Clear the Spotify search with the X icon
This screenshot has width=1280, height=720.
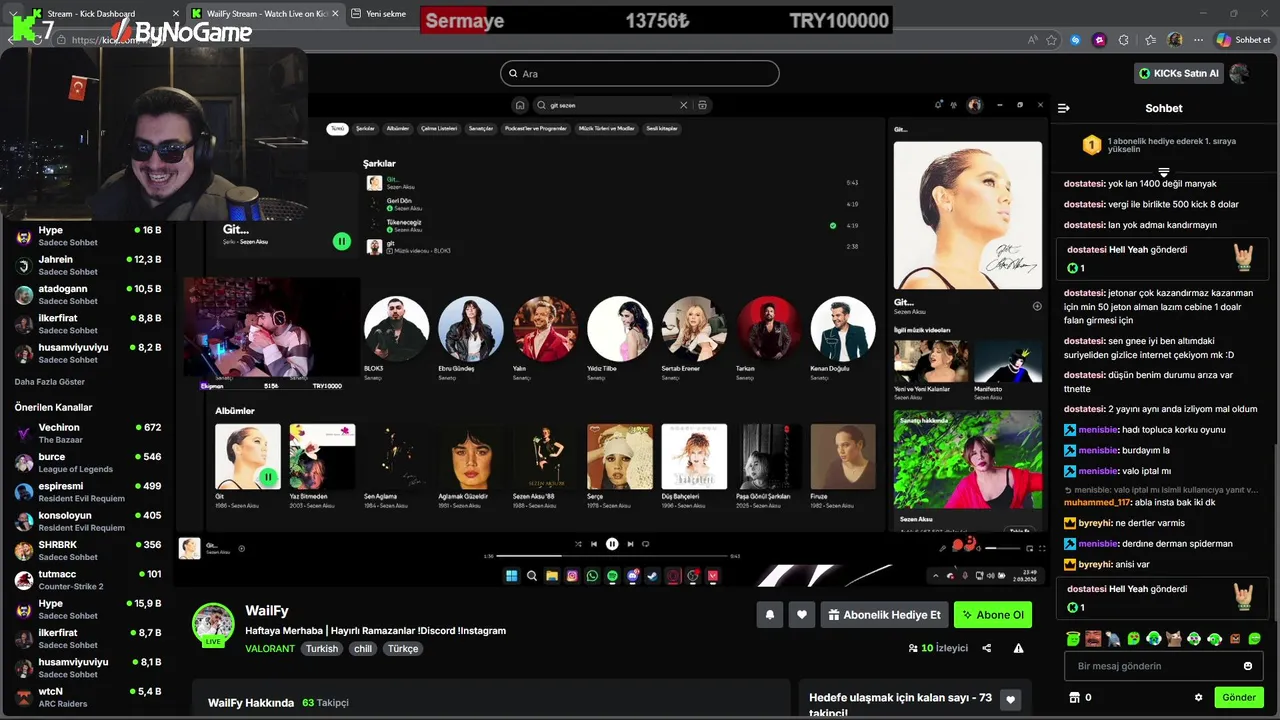point(684,105)
